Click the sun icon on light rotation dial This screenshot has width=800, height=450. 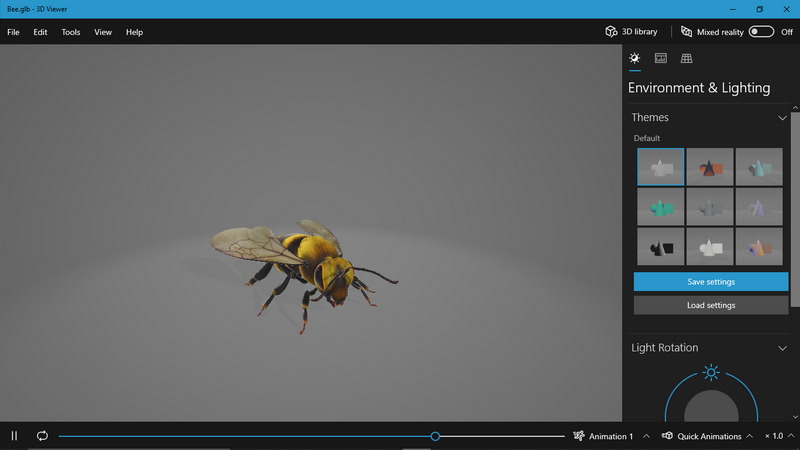tap(711, 372)
